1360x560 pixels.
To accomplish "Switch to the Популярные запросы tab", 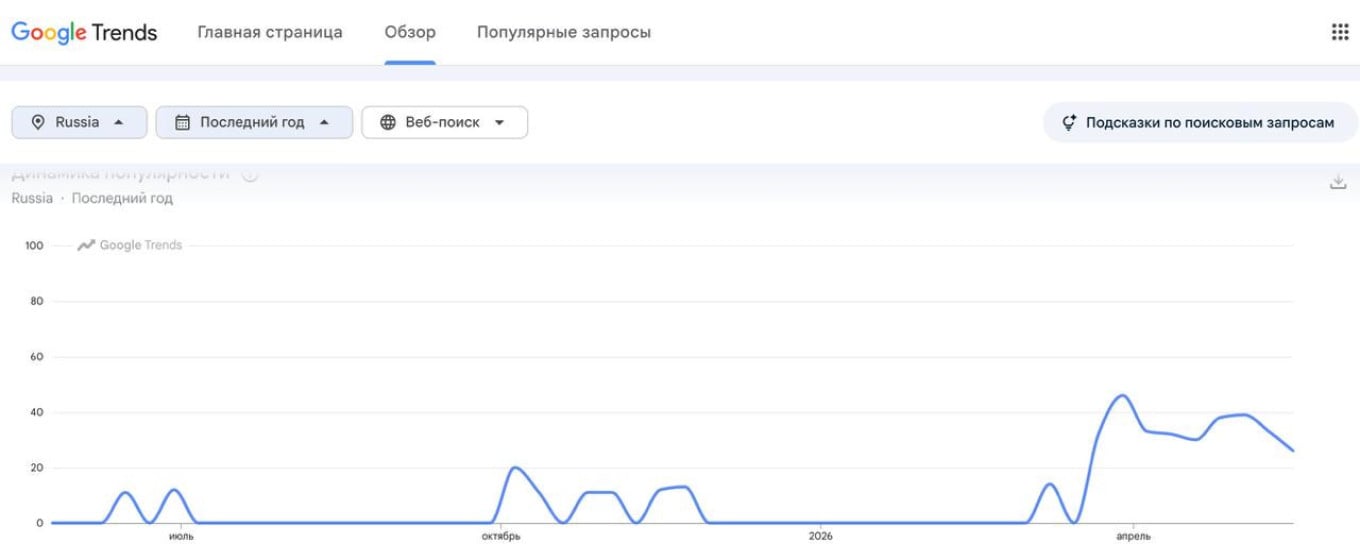I will click(564, 32).
